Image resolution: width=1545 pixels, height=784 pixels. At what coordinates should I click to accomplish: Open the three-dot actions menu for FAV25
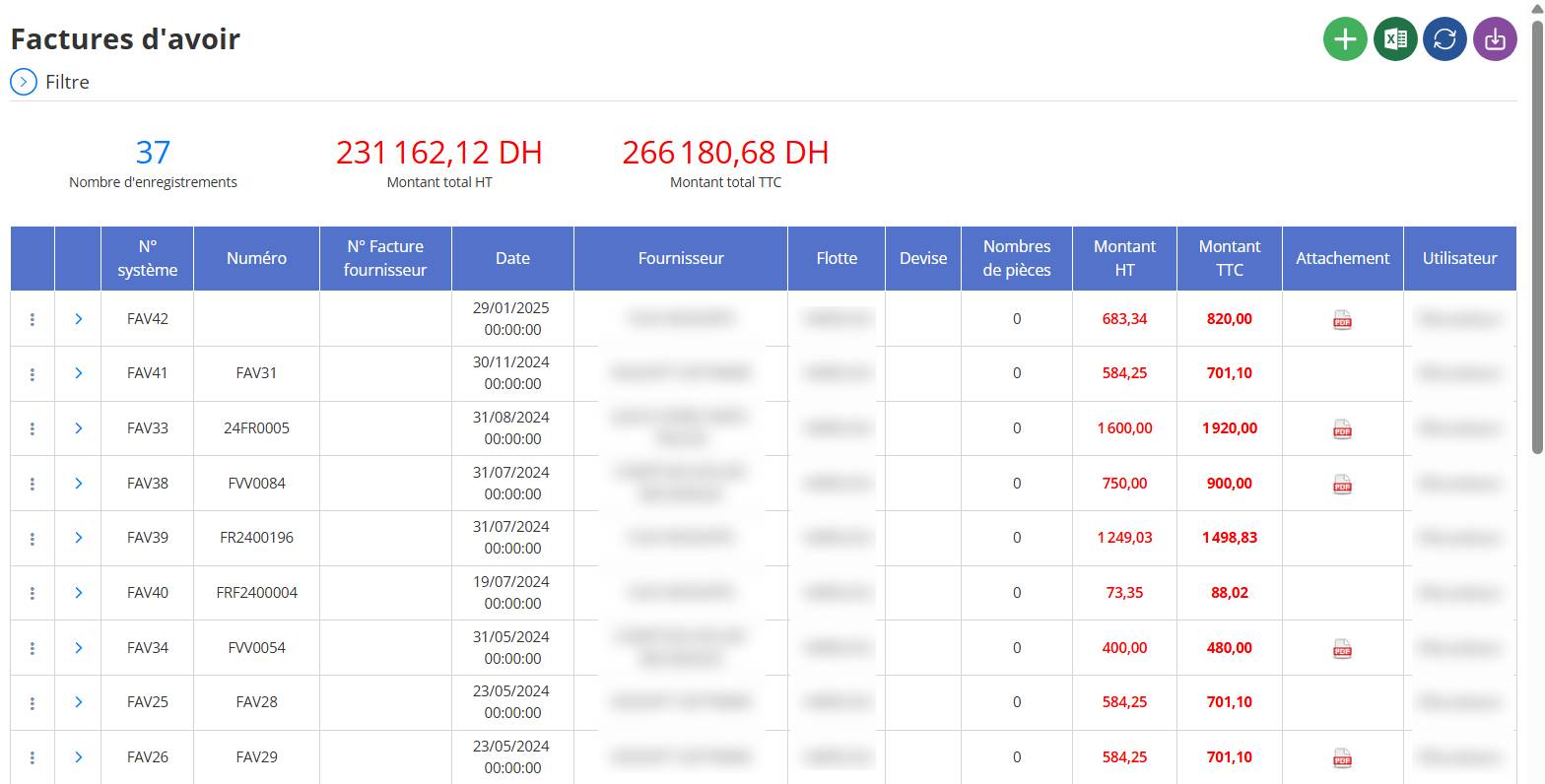coord(33,702)
